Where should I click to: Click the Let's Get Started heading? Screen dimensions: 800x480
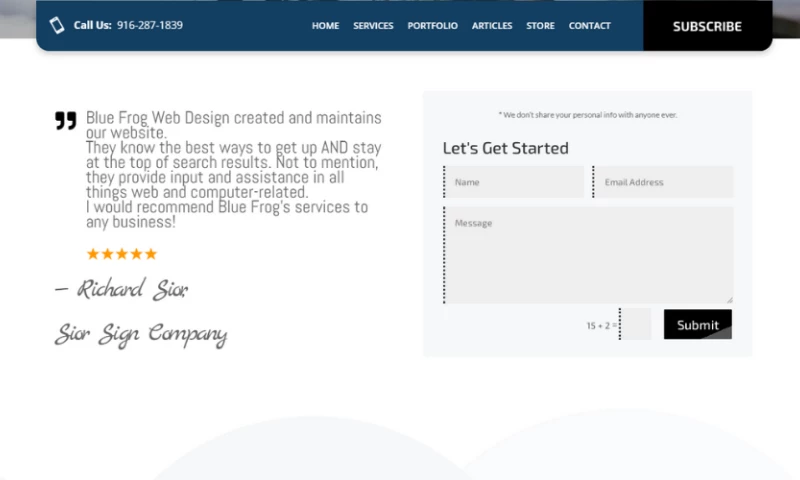point(505,148)
